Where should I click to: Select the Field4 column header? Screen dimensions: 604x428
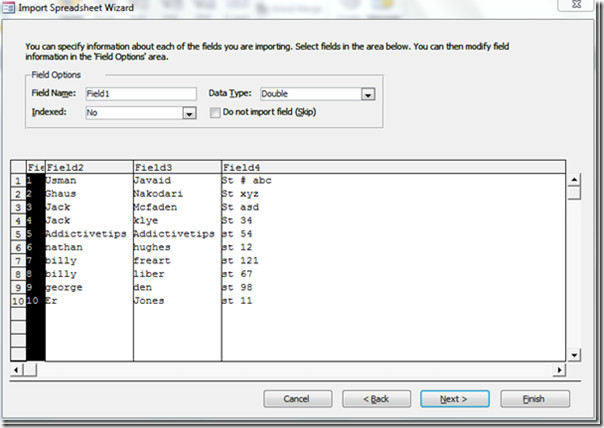click(x=394, y=167)
